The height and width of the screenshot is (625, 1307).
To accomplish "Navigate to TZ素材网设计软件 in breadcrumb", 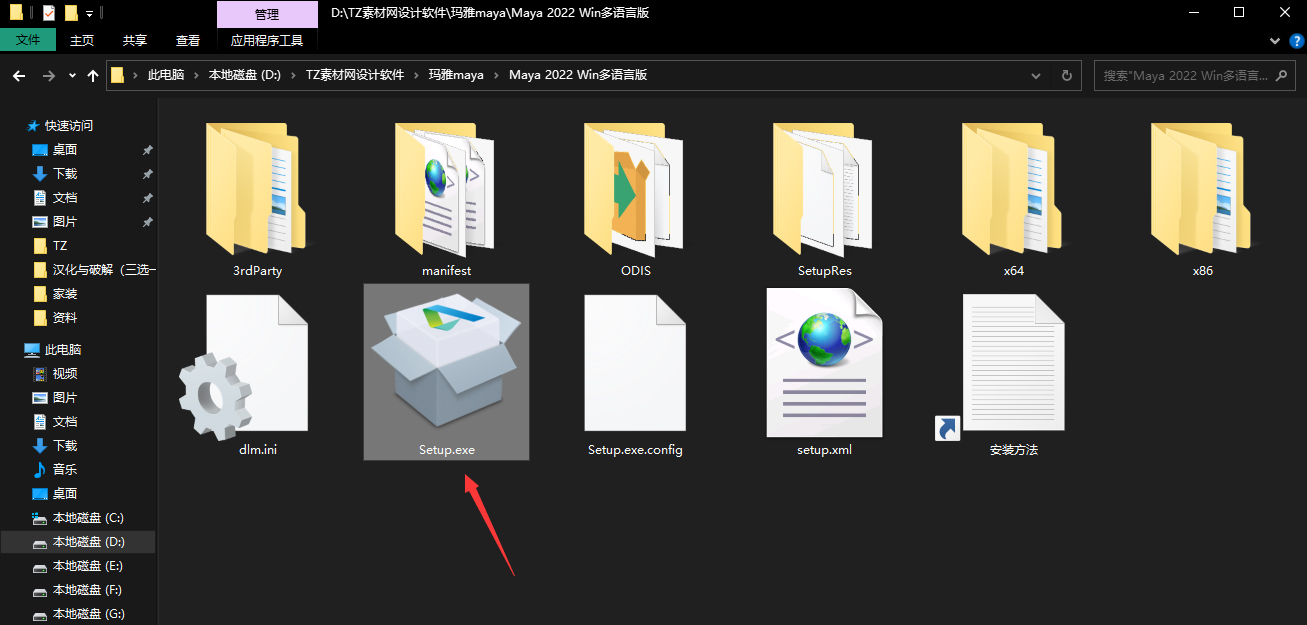I will point(355,76).
